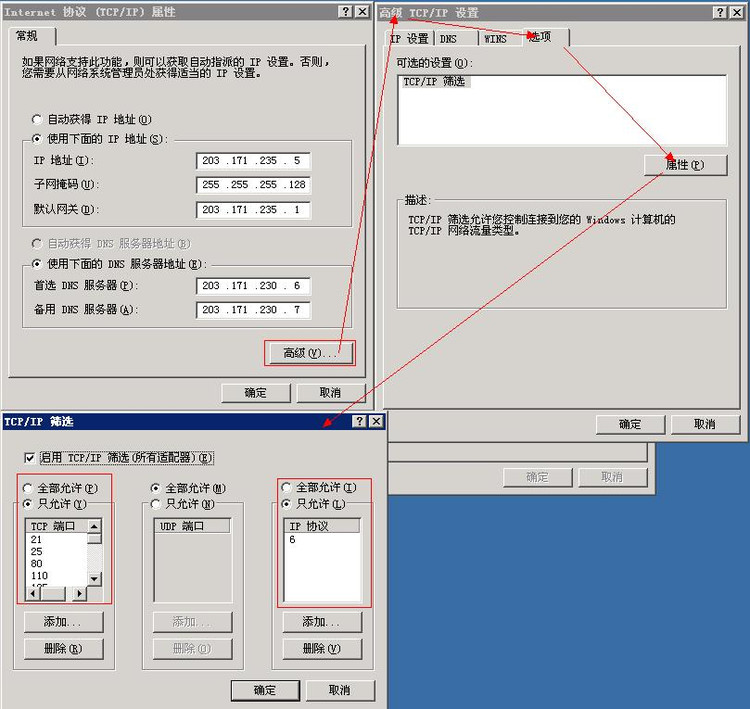The width and height of the screenshot is (750, 709).
Task: Click 取消 in Internet 协议 属性 window
Action: pyautogui.click(x=331, y=393)
